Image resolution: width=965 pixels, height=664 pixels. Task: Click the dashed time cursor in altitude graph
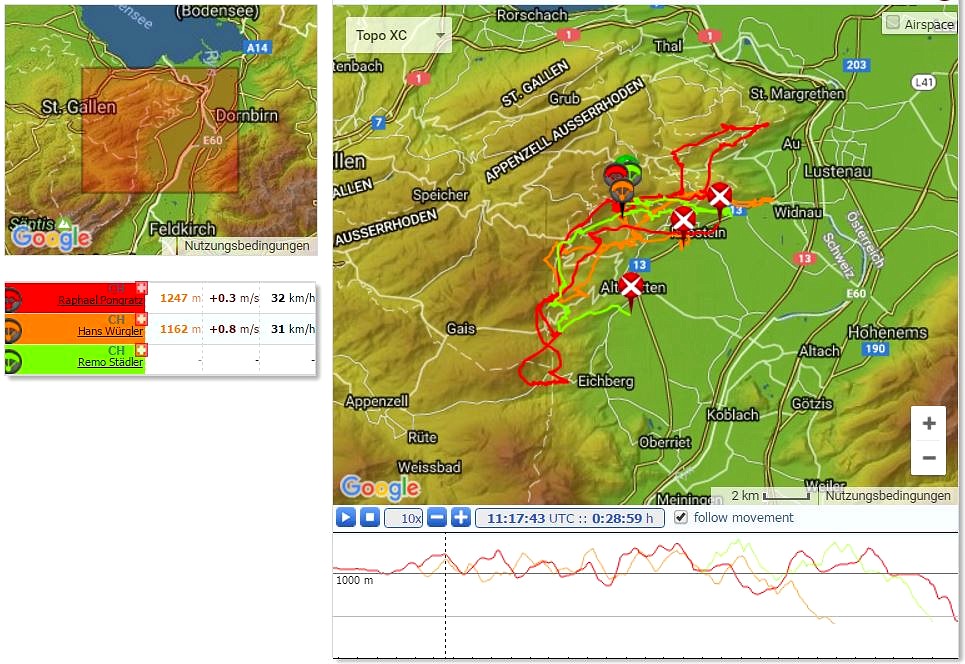446,595
